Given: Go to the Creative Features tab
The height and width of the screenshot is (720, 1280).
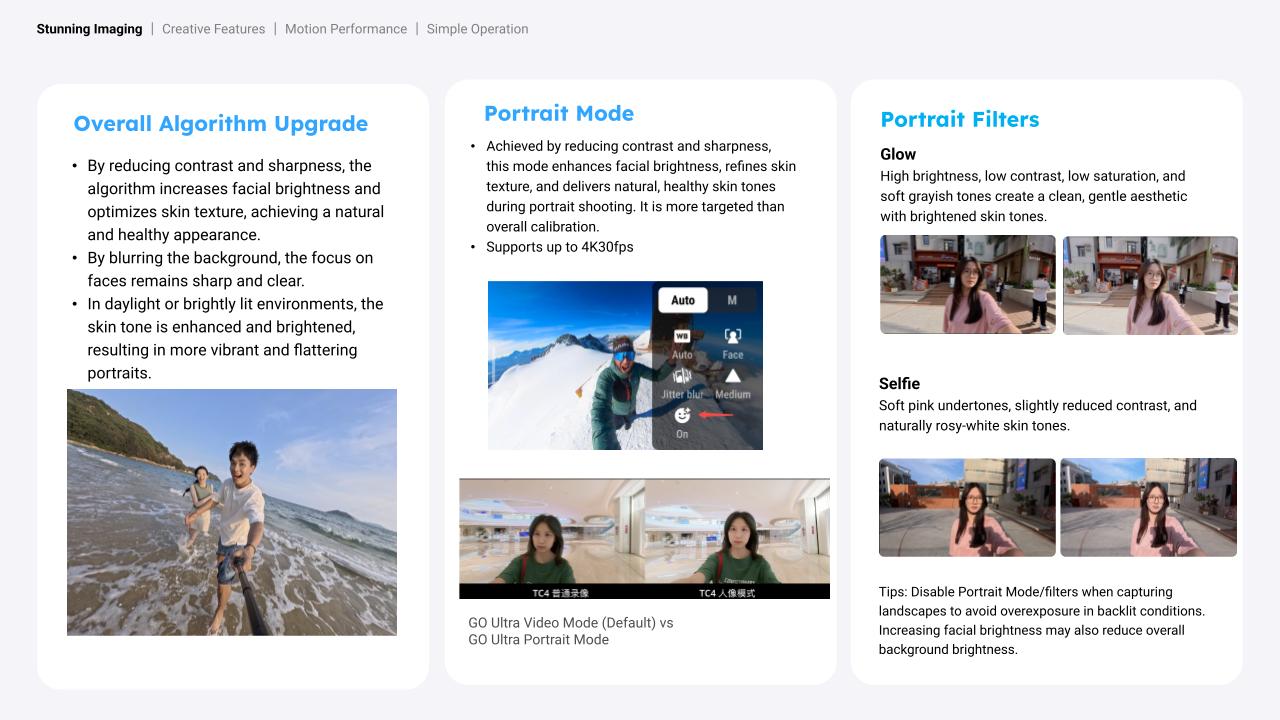Looking at the screenshot, I should (213, 29).
